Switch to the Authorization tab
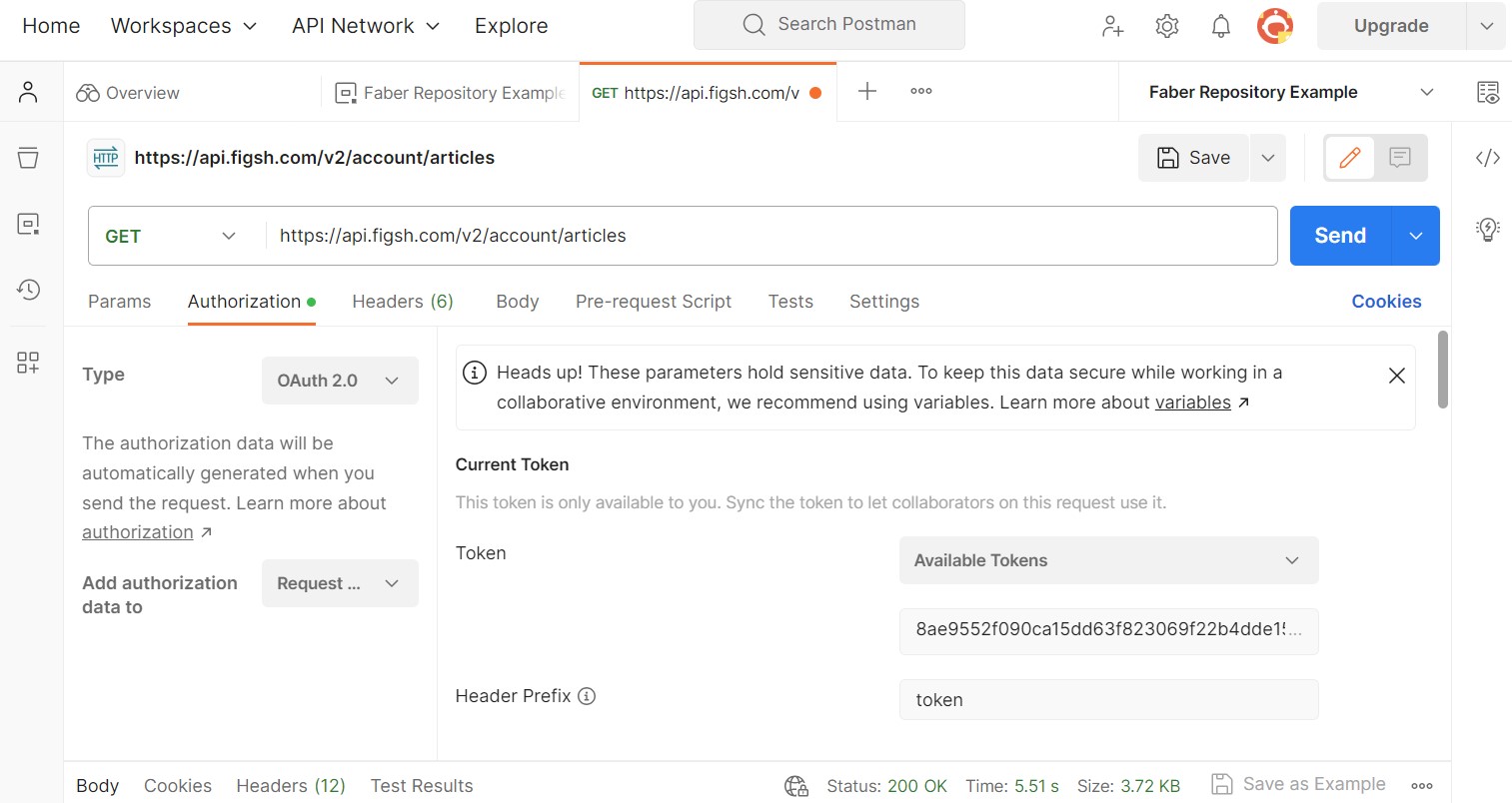 (x=252, y=302)
